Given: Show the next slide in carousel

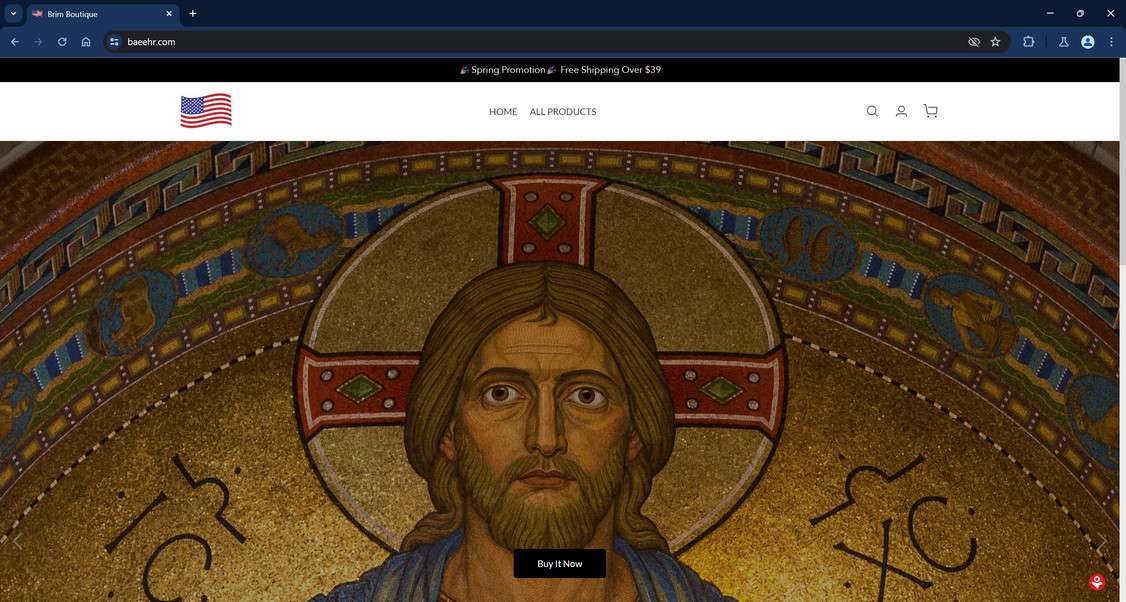Looking at the screenshot, I should (1100, 543).
